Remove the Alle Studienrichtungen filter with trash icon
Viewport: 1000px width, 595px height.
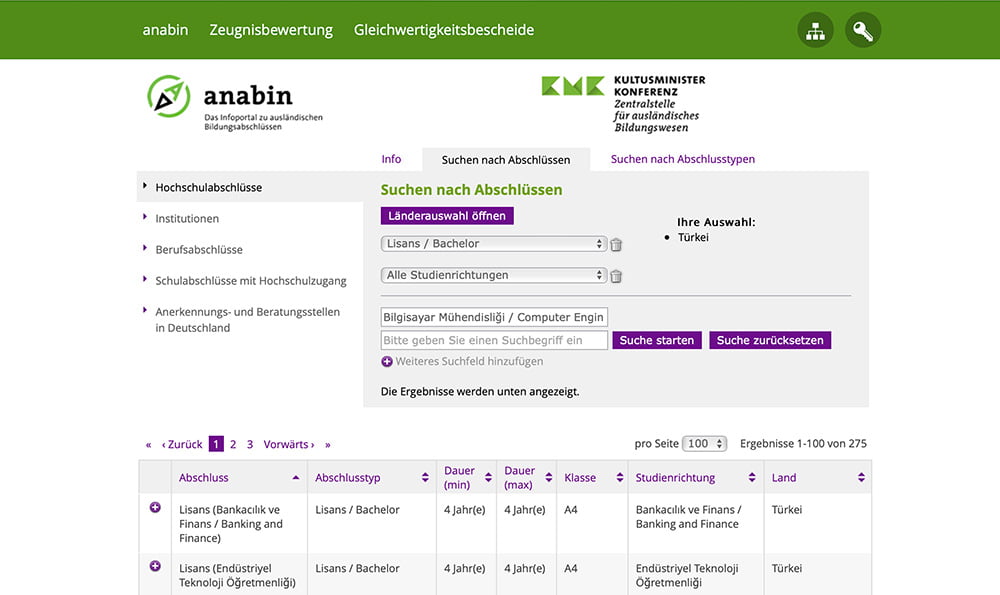click(x=616, y=277)
